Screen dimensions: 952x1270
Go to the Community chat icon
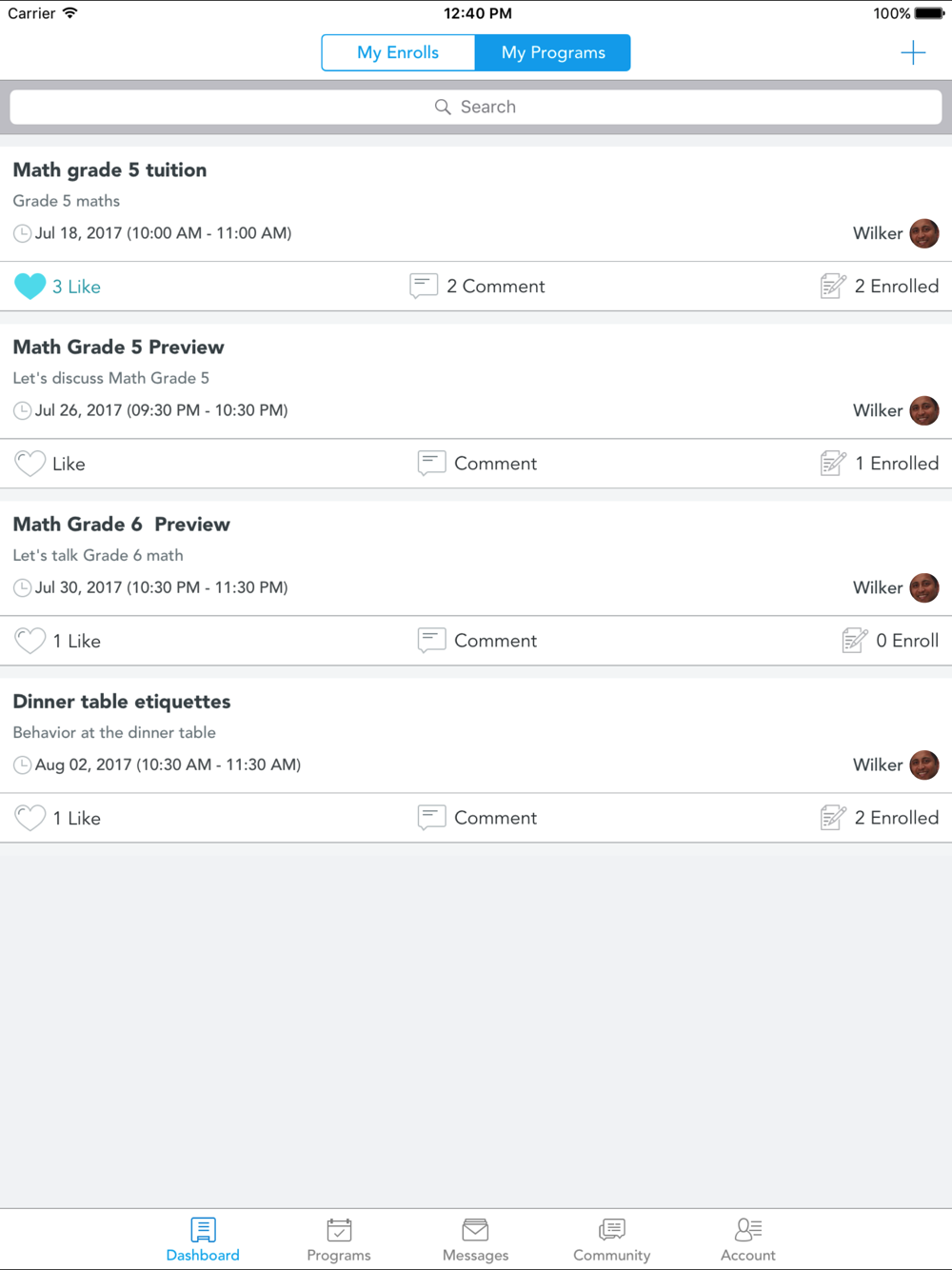pyautogui.click(x=612, y=1230)
